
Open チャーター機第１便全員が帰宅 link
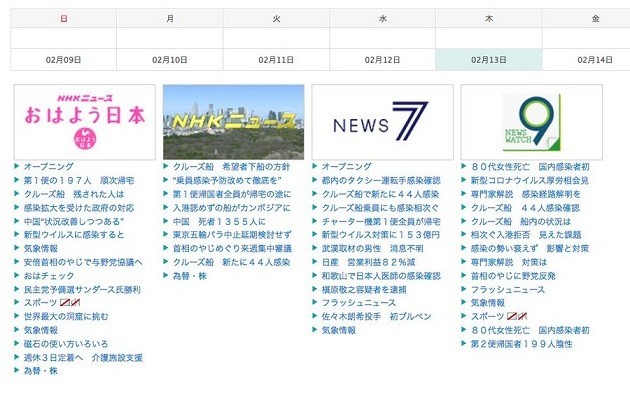tap(381, 221)
